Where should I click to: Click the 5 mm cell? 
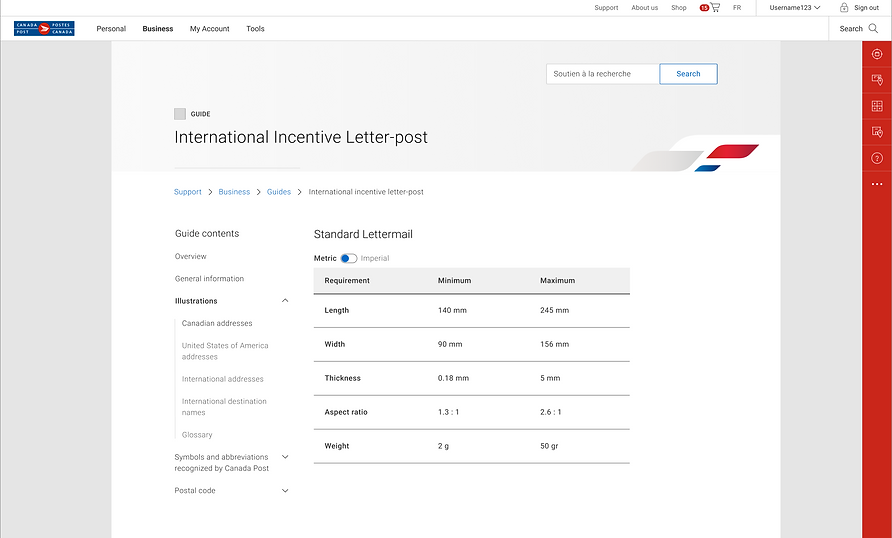pos(550,378)
